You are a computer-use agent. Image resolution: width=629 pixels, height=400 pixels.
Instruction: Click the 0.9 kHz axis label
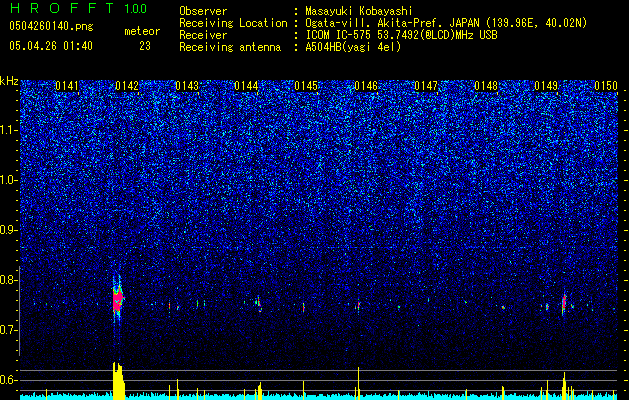(x=9, y=230)
